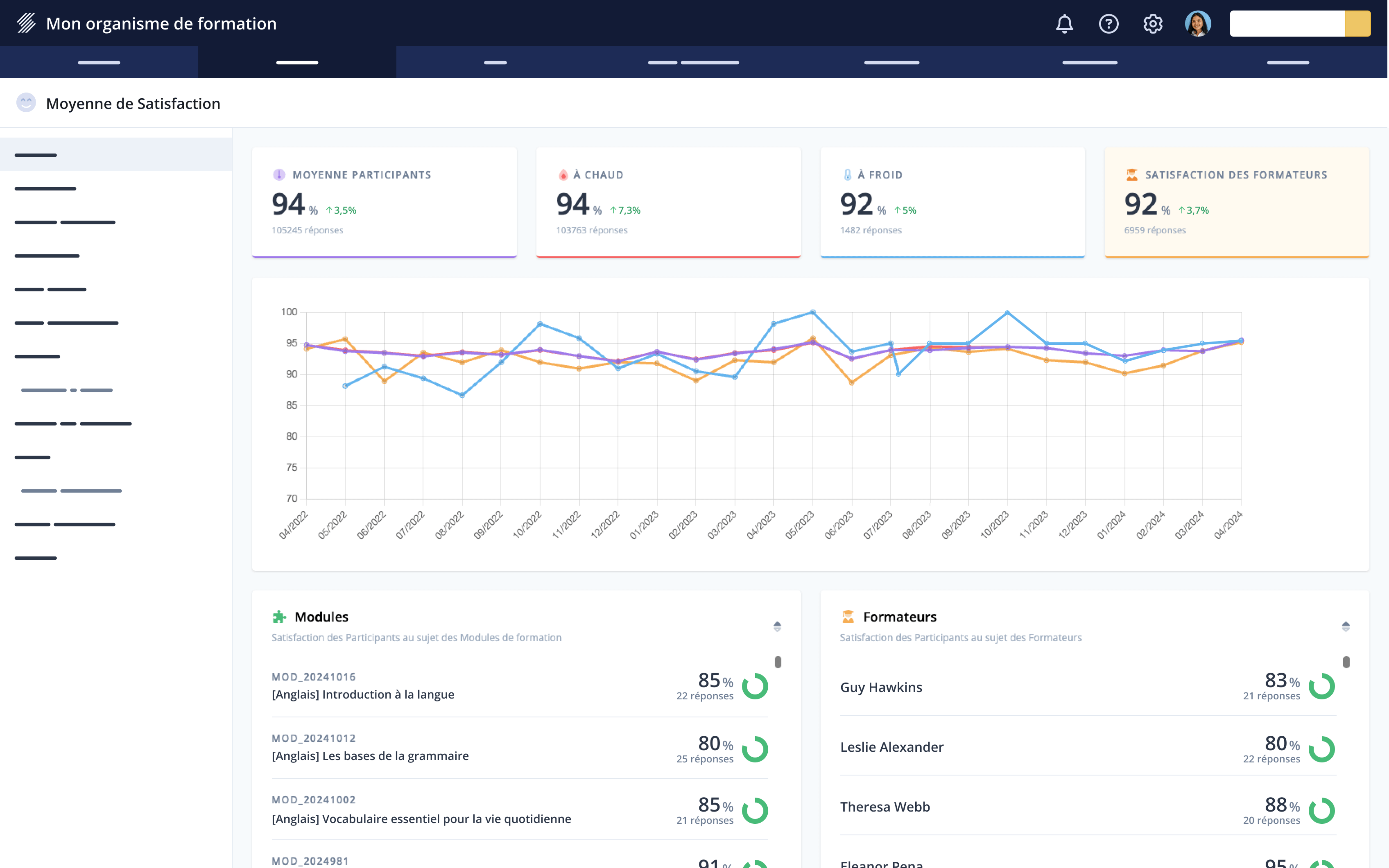Open the first indented sidebar sub-item
This screenshot has height=868, width=1389.
[116, 390]
